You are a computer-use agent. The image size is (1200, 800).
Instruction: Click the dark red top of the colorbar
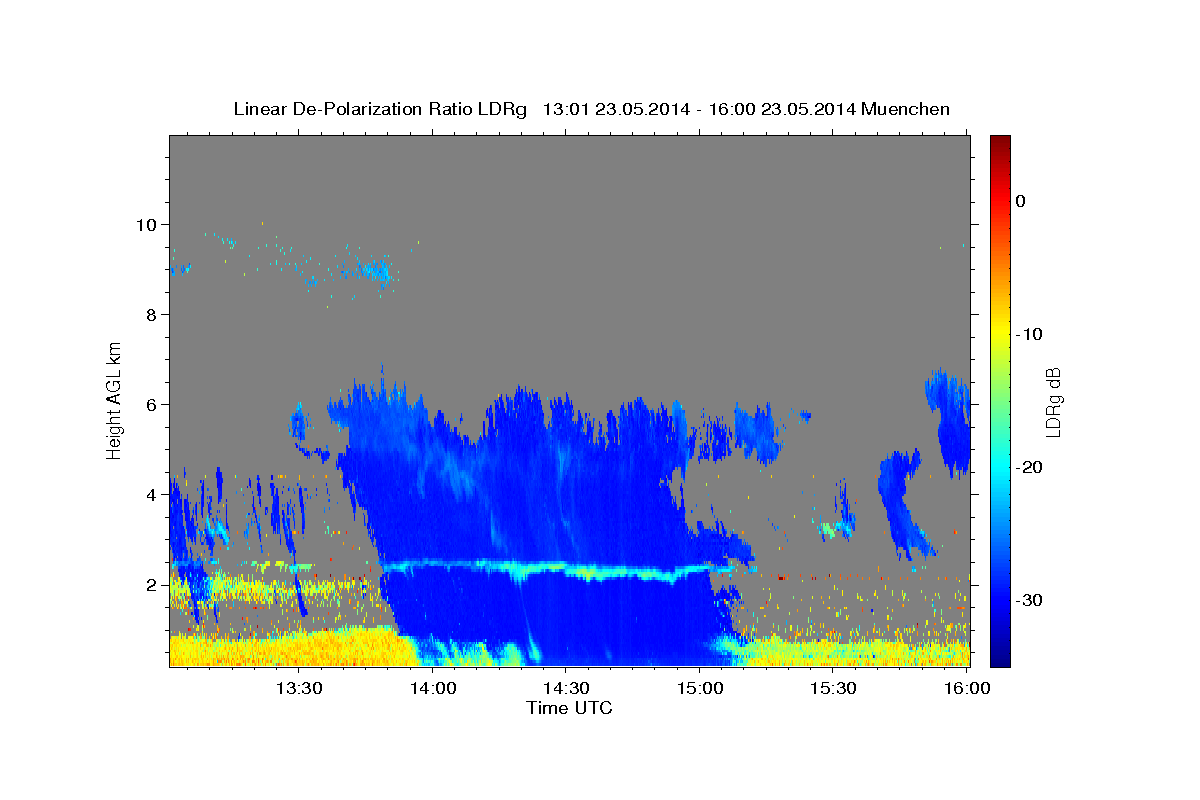tap(1000, 143)
